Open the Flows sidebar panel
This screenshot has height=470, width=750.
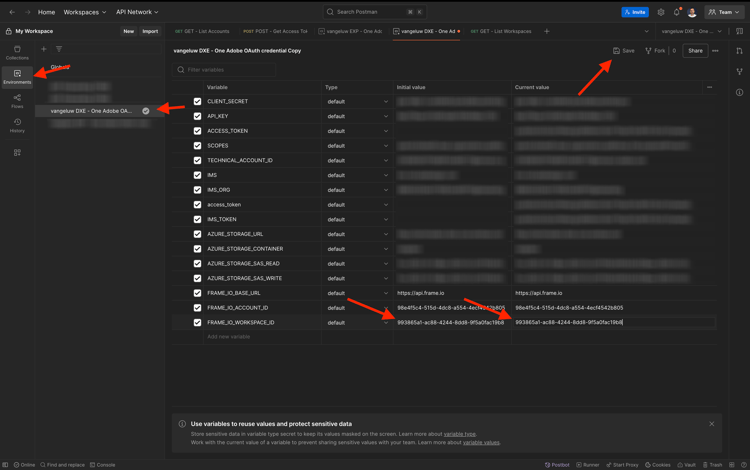[x=17, y=101]
